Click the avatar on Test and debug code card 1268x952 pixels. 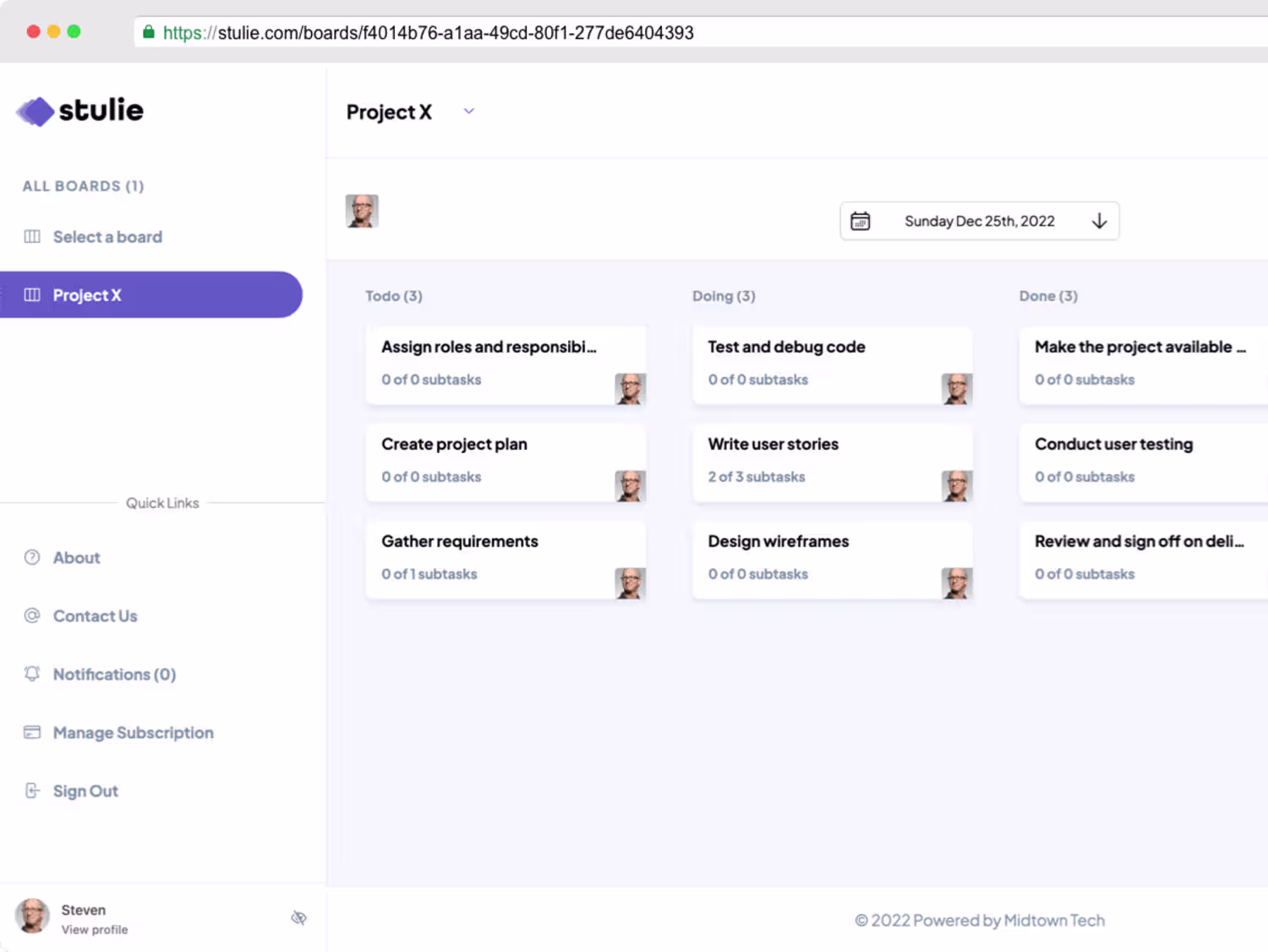(956, 389)
